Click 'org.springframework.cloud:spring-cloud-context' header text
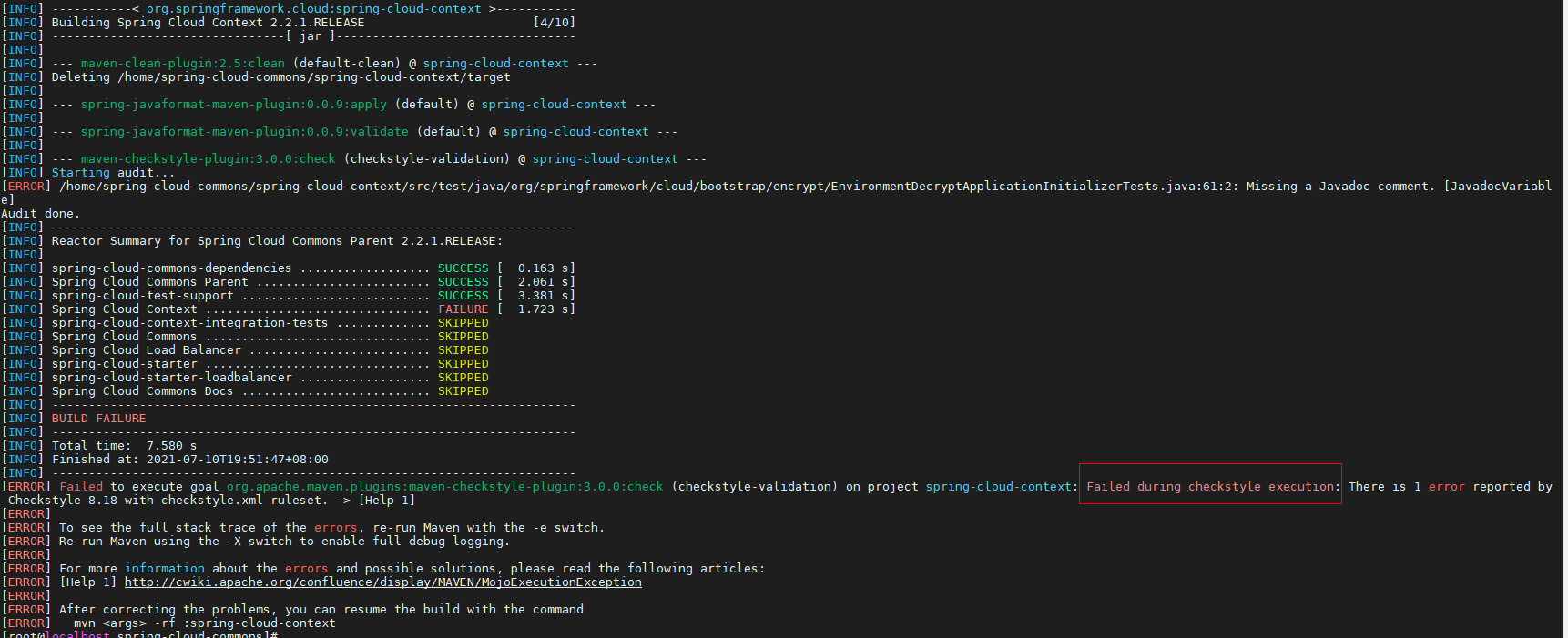1568x638 pixels. point(313,9)
